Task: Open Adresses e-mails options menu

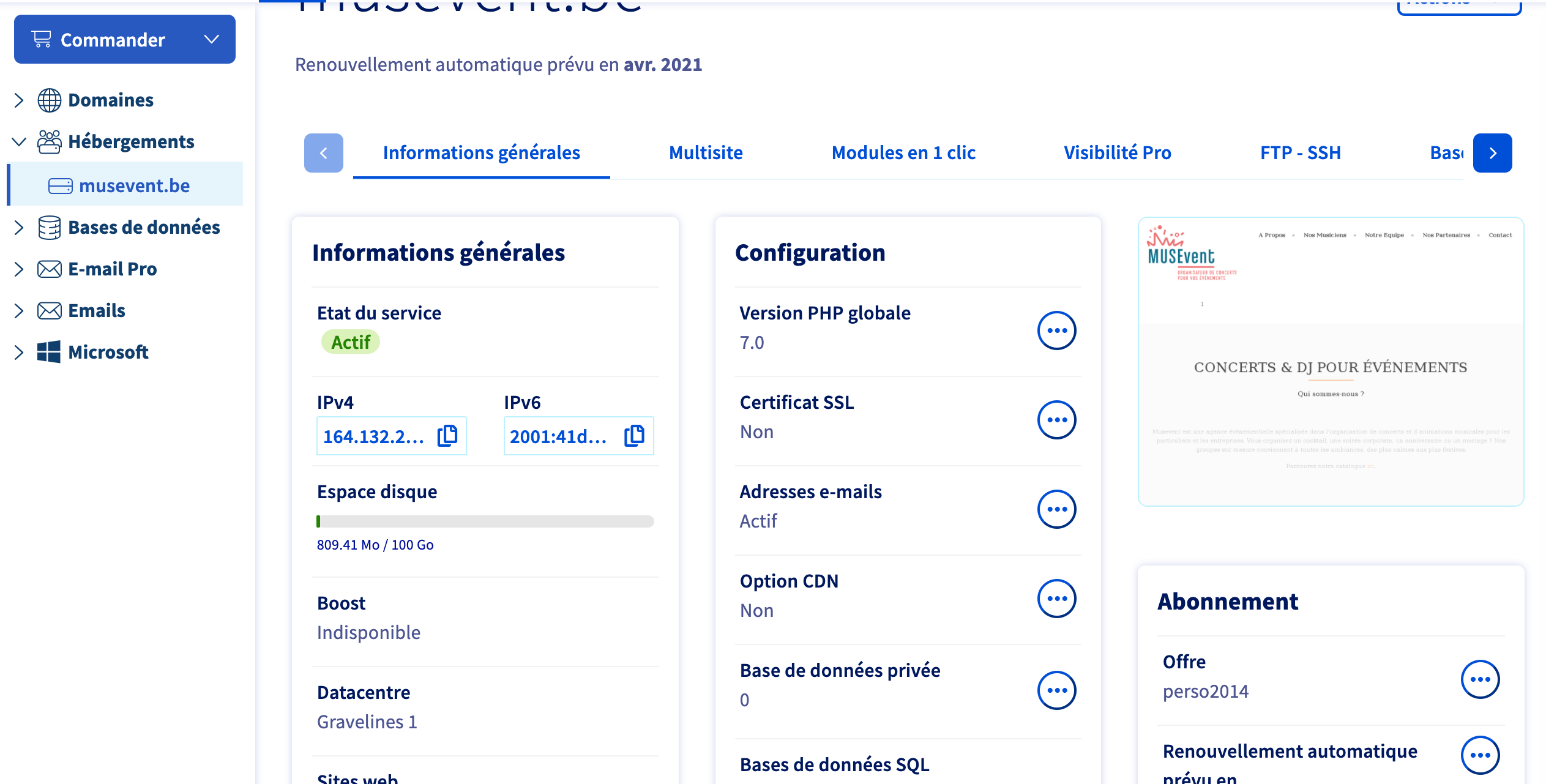Action: (x=1056, y=509)
